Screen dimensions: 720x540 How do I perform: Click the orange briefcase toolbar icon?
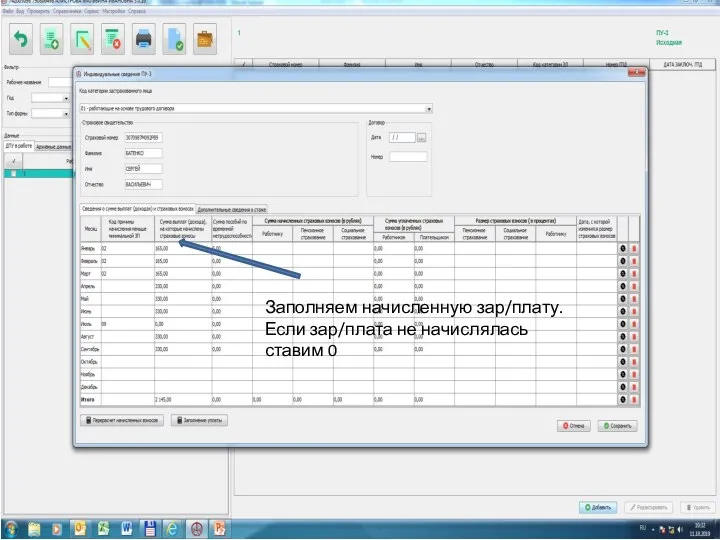coord(205,39)
